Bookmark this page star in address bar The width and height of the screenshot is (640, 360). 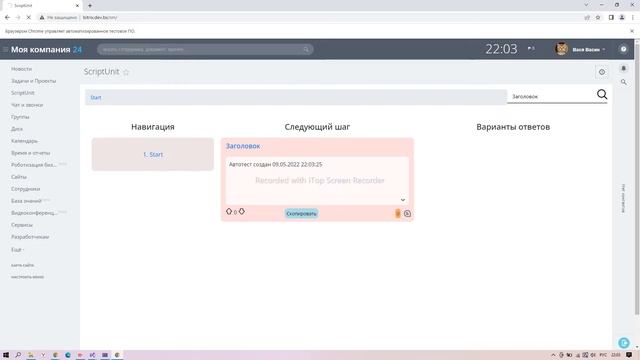click(x=598, y=17)
